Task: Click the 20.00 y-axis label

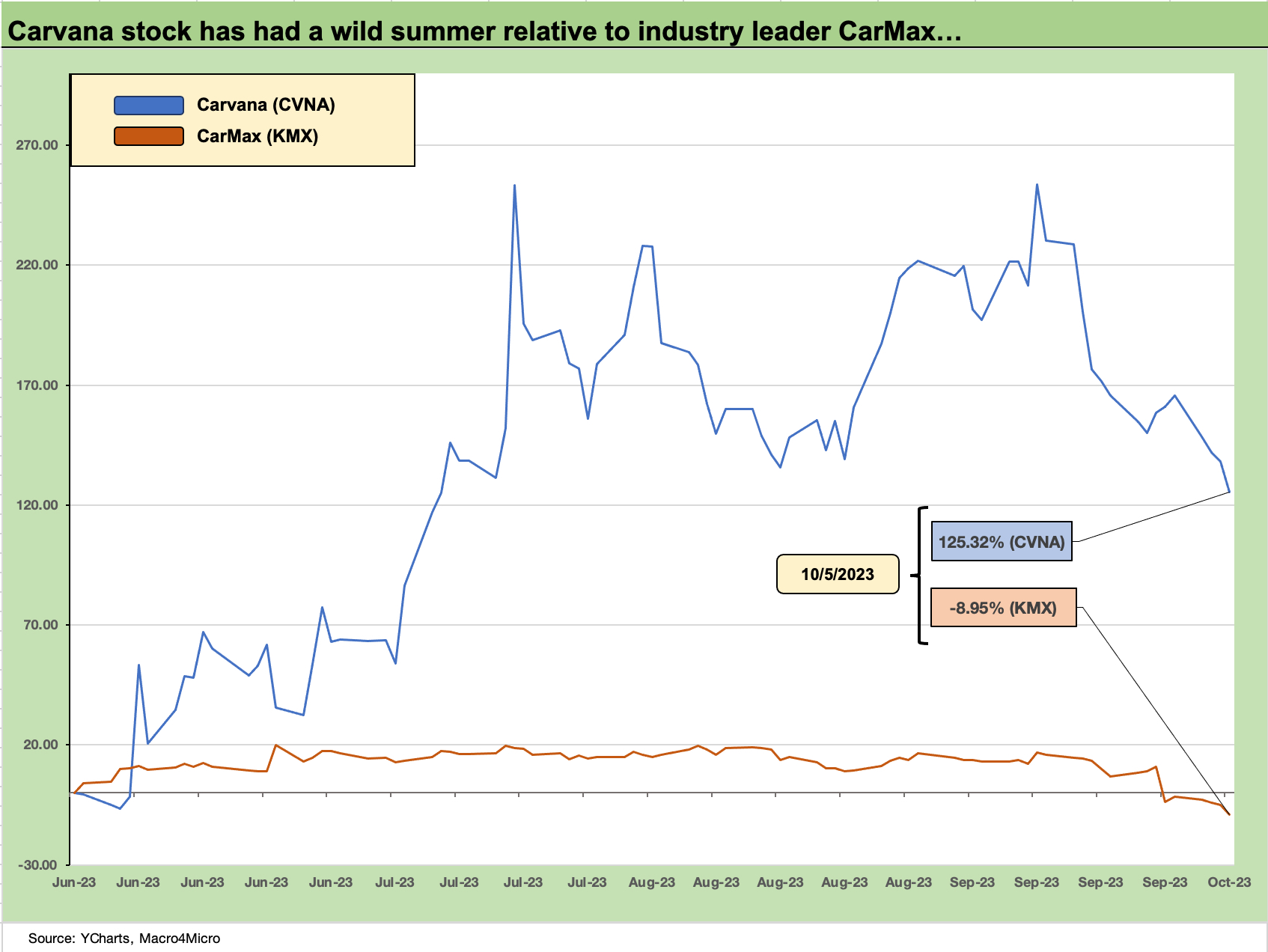Action: 40,745
